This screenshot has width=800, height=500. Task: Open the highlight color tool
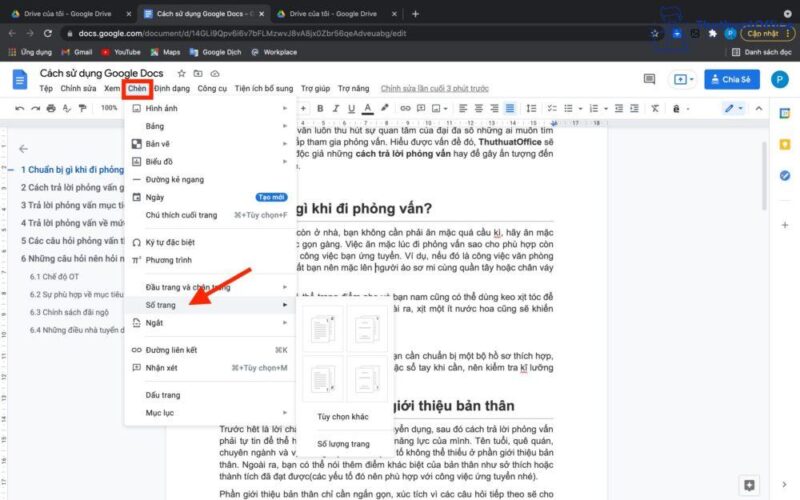(x=385, y=108)
